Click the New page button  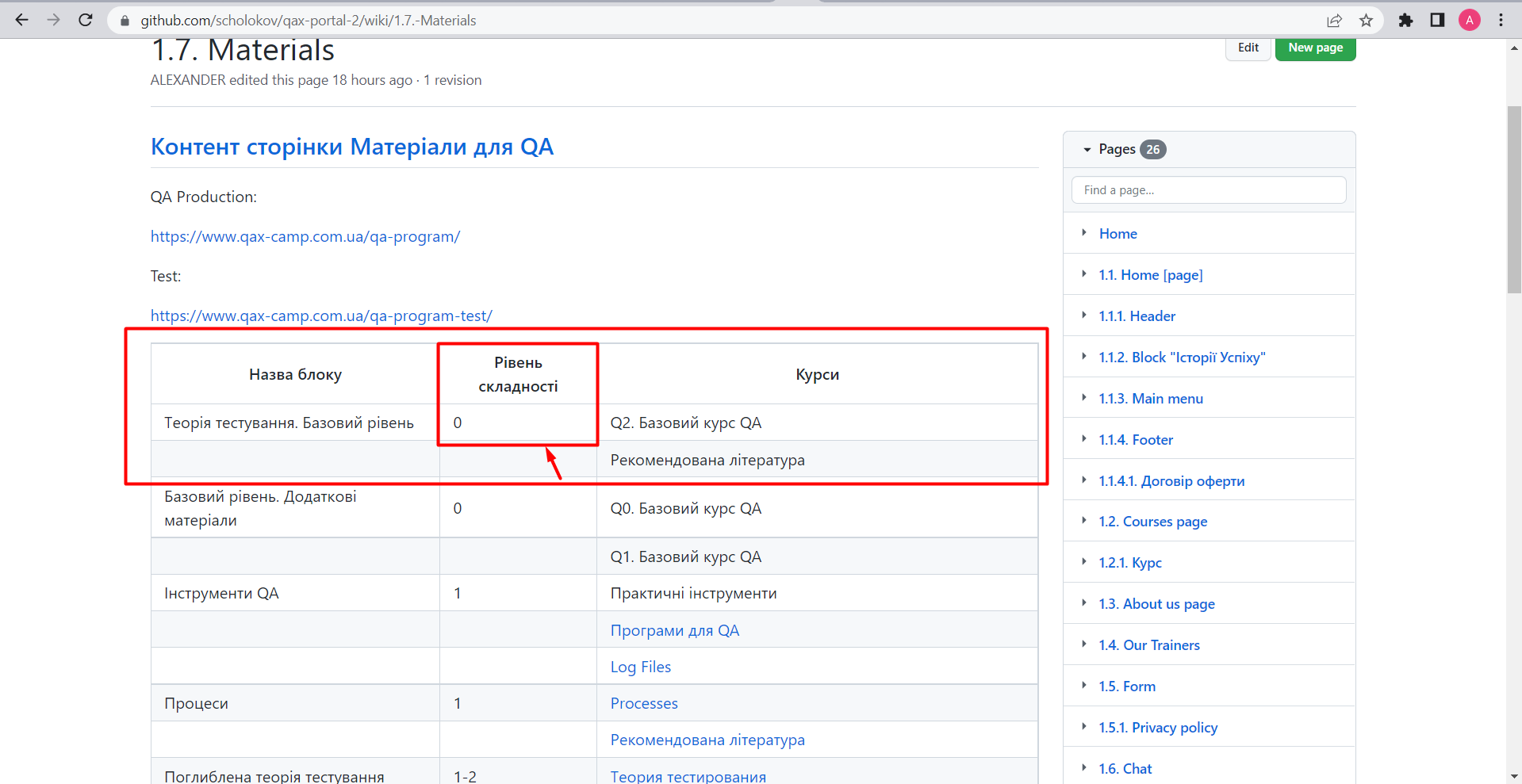pos(1315,47)
